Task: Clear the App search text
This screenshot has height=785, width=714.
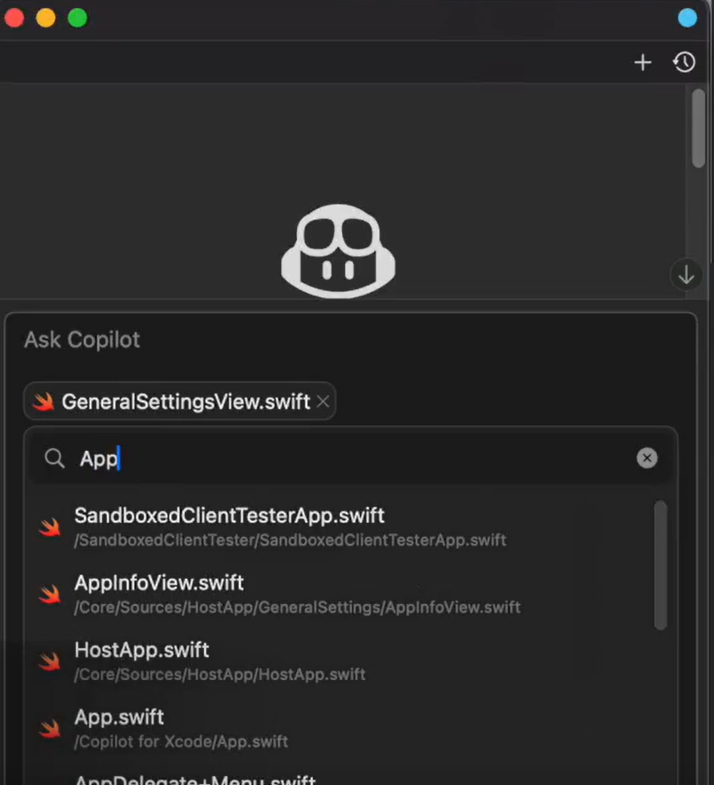Action: (647, 458)
